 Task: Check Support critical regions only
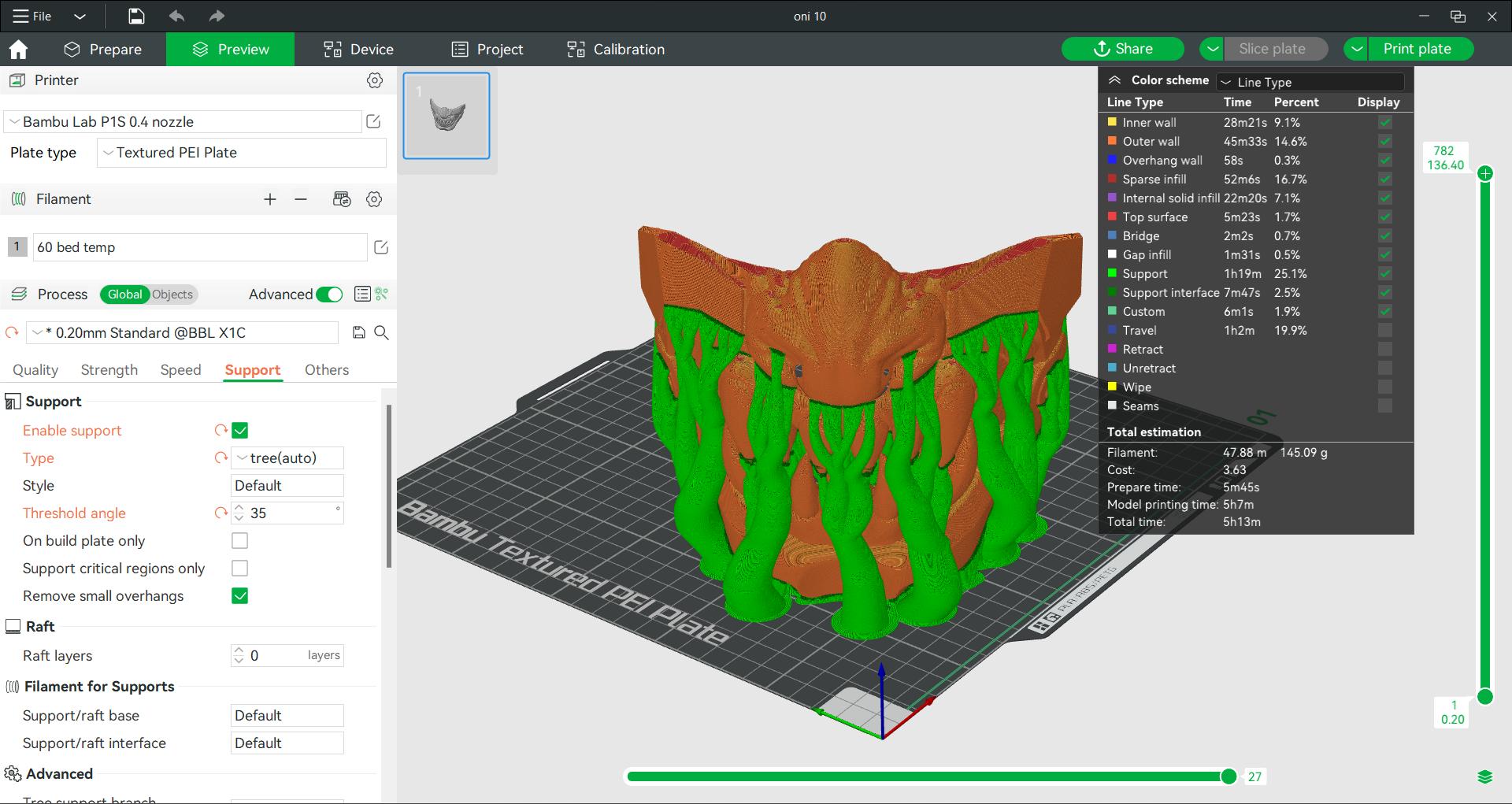click(x=240, y=568)
